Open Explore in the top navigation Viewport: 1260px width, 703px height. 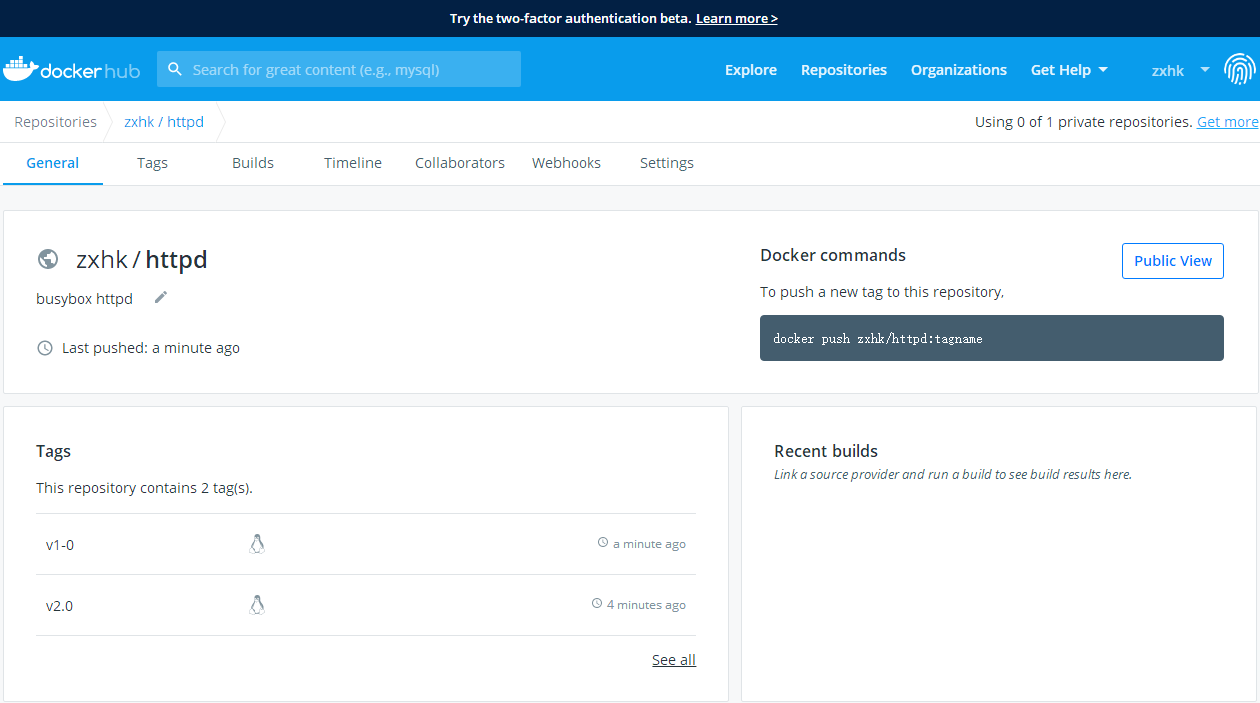click(x=751, y=70)
